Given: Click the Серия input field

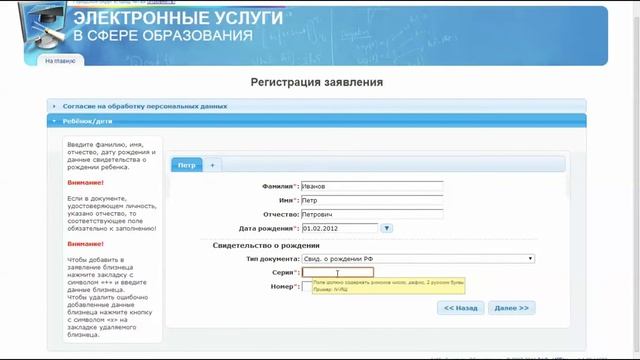Looking at the screenshot, I should click(x=338, y=272).
